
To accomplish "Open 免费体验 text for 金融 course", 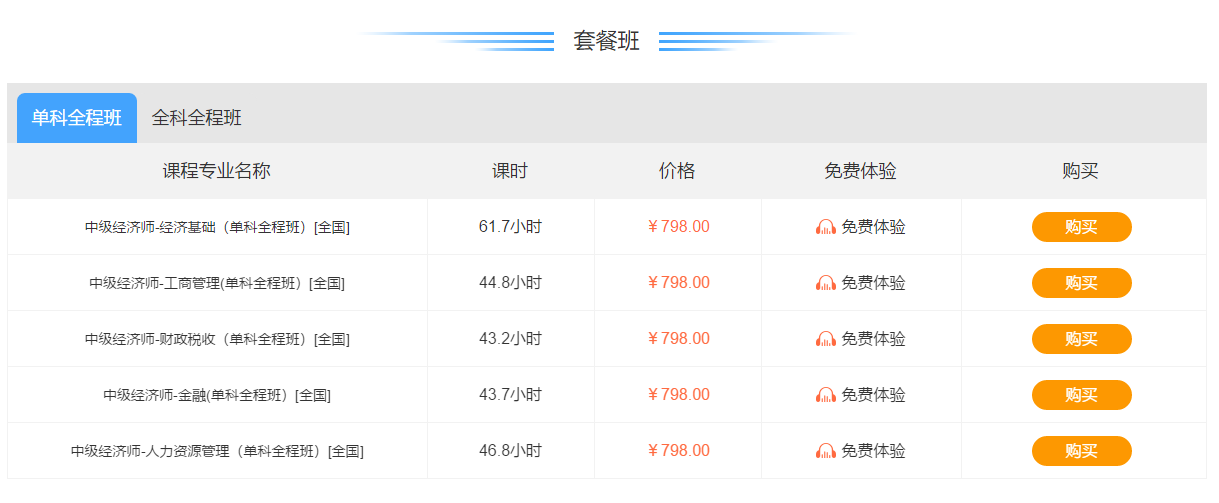I will 873,395.
